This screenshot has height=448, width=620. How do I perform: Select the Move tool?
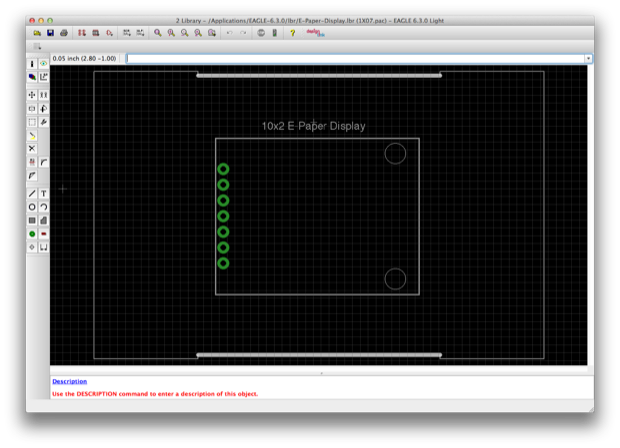pyautogui.click(x=32, y=95)
